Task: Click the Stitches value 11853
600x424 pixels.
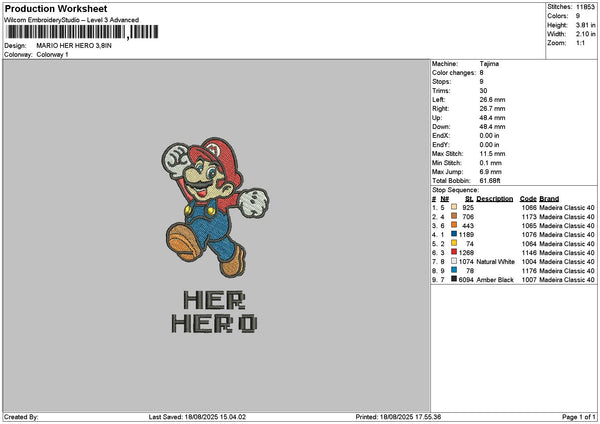Action: (585, 7)
